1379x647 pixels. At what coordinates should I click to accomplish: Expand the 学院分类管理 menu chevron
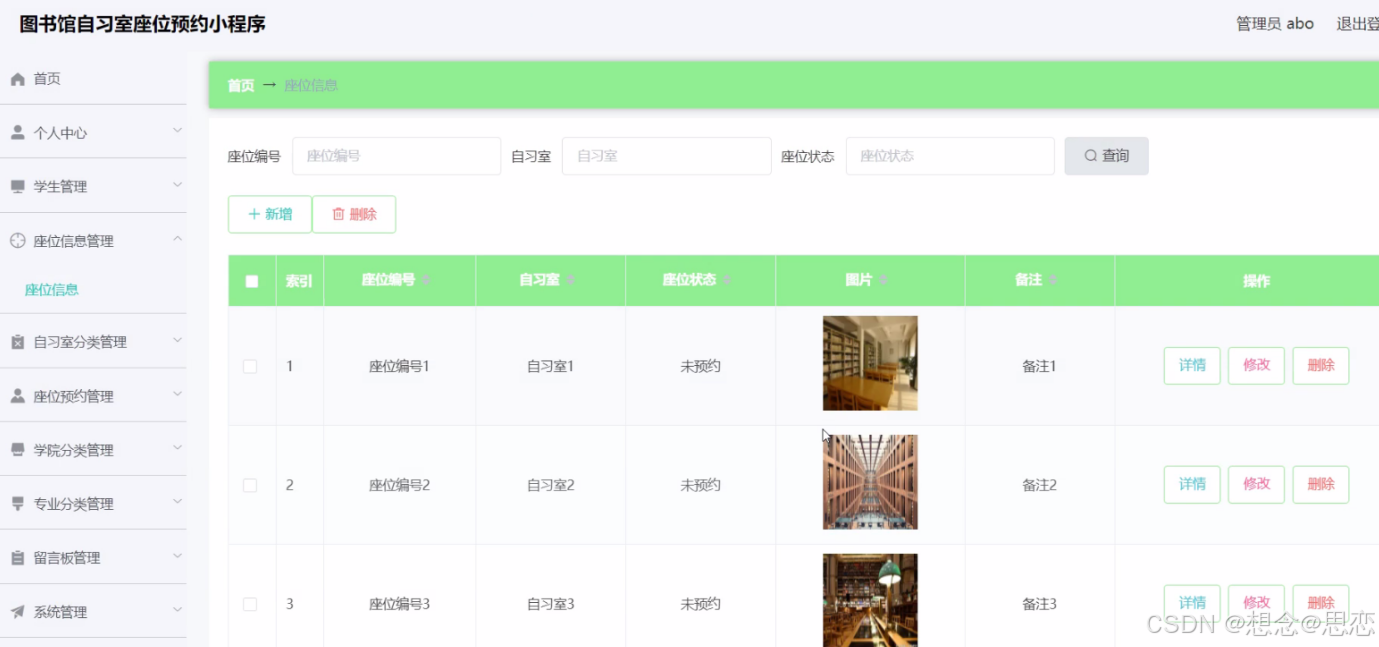[177, 448]
